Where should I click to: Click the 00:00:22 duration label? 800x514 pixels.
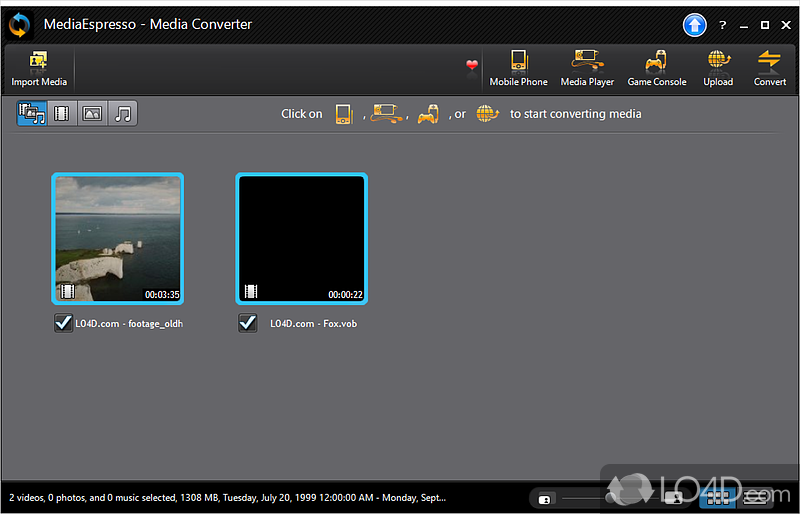(345, 295)
